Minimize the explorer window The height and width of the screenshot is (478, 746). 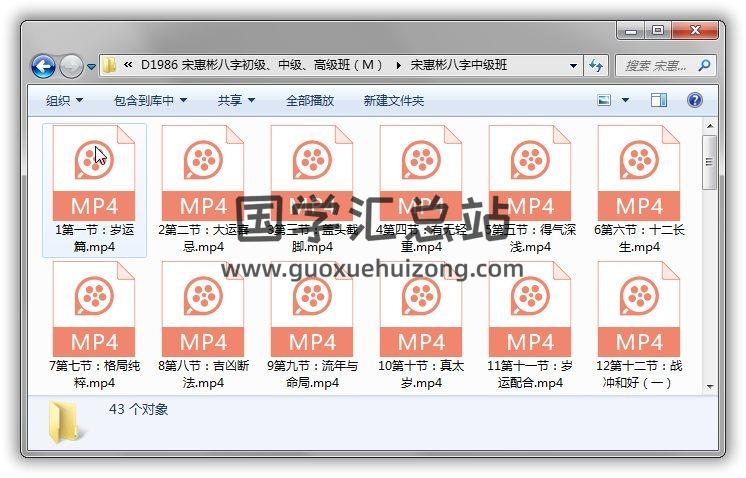pos(631,31)
